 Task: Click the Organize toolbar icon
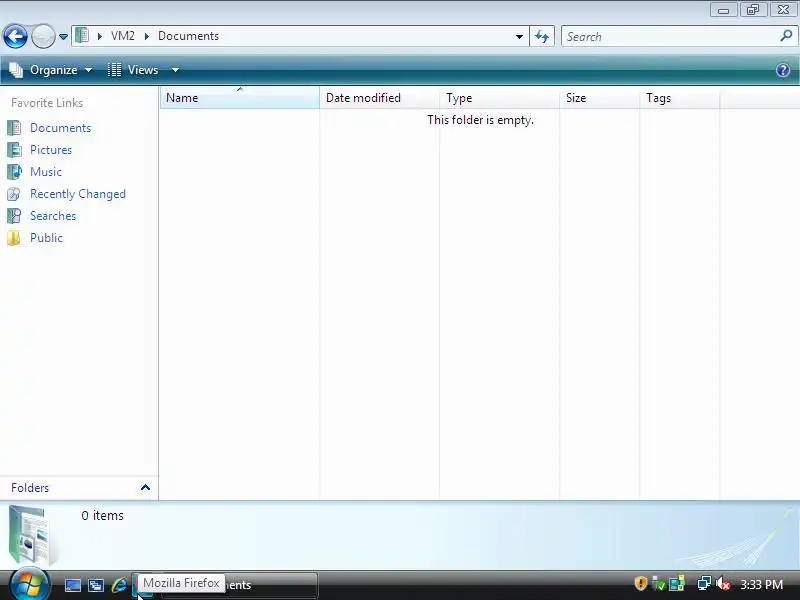point(16,70)
